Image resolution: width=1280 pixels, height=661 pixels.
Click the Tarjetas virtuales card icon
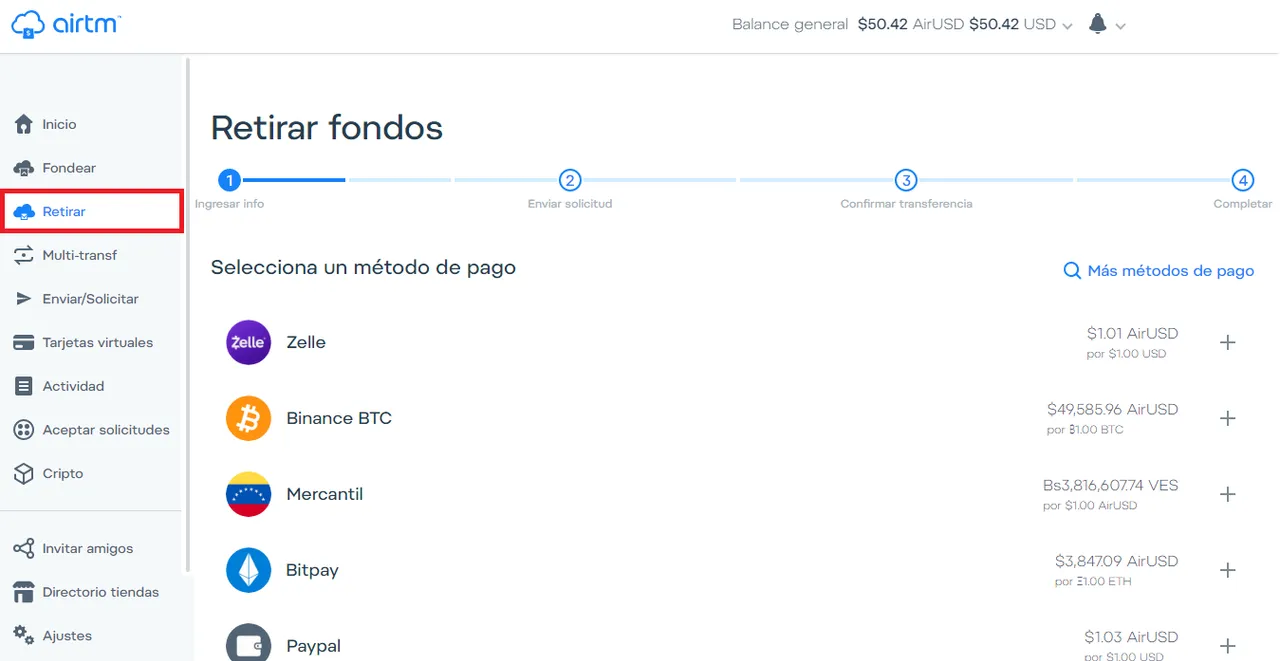click(x=24, y=342)
